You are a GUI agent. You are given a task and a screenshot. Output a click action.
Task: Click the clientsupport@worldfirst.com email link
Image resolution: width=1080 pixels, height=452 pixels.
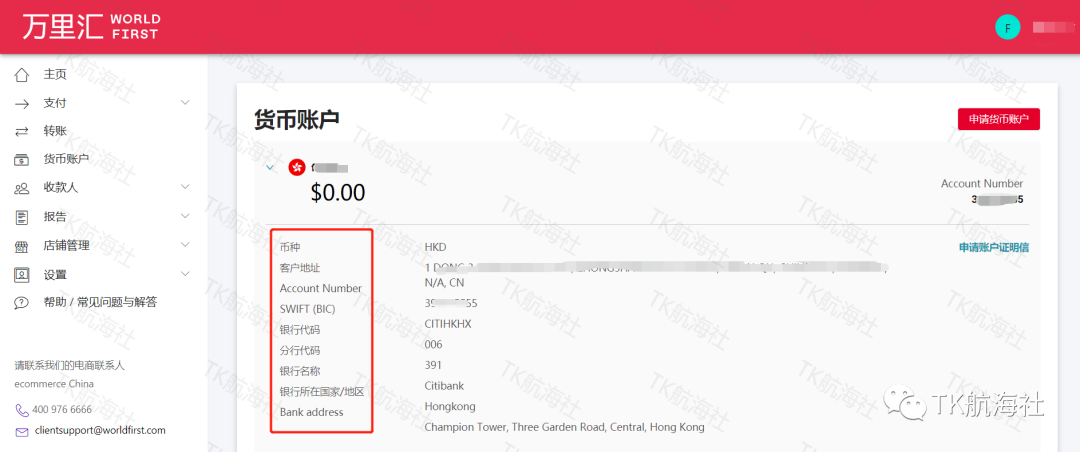pyautogui.click(x=100, y=431)
